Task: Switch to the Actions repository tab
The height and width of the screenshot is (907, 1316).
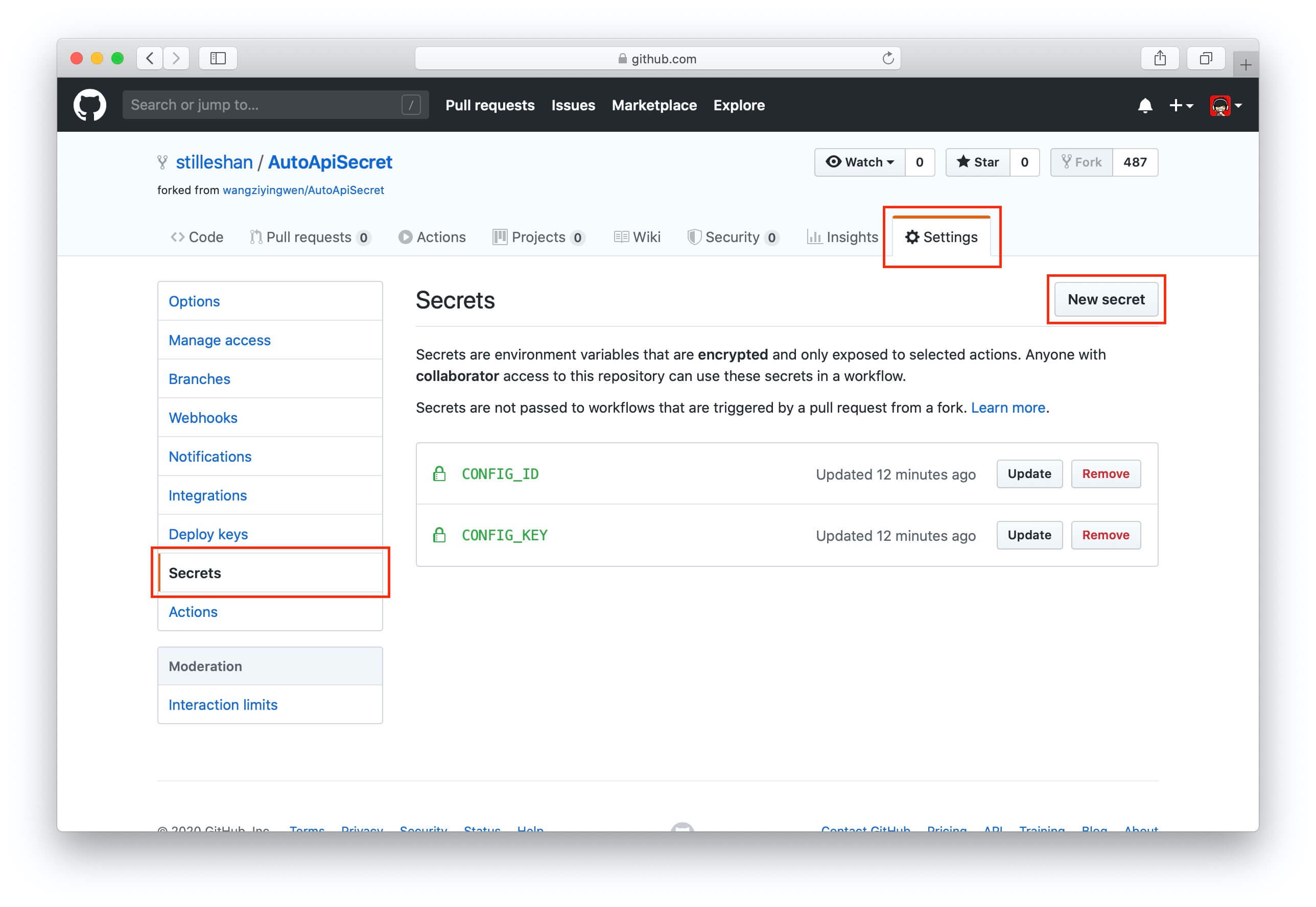Action: pyautogui.click(x=432, y=237)
